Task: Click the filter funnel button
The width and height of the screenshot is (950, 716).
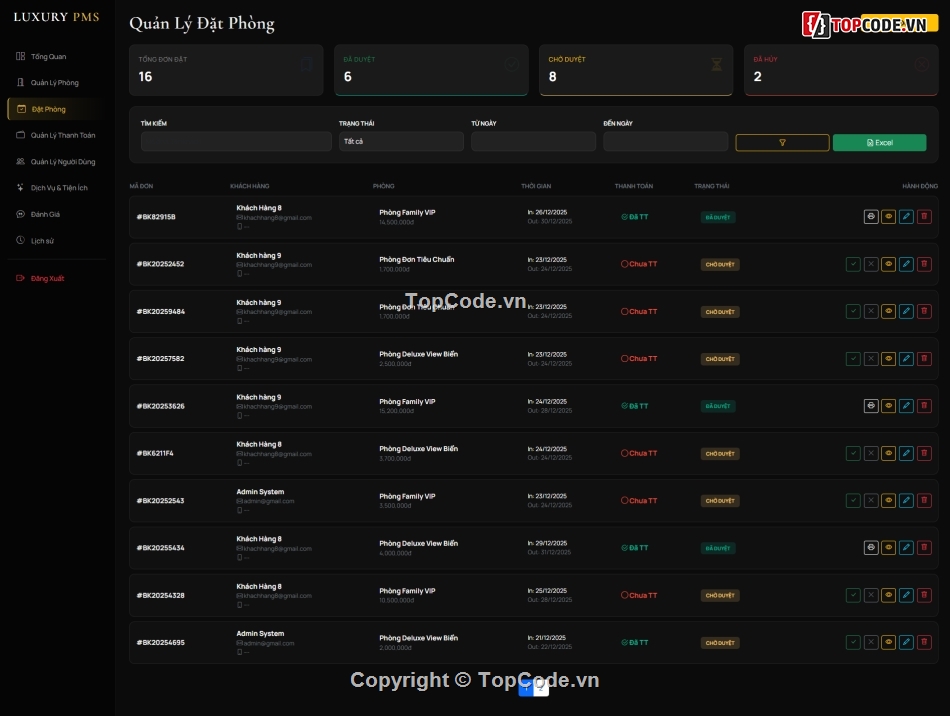Action: 782,143
